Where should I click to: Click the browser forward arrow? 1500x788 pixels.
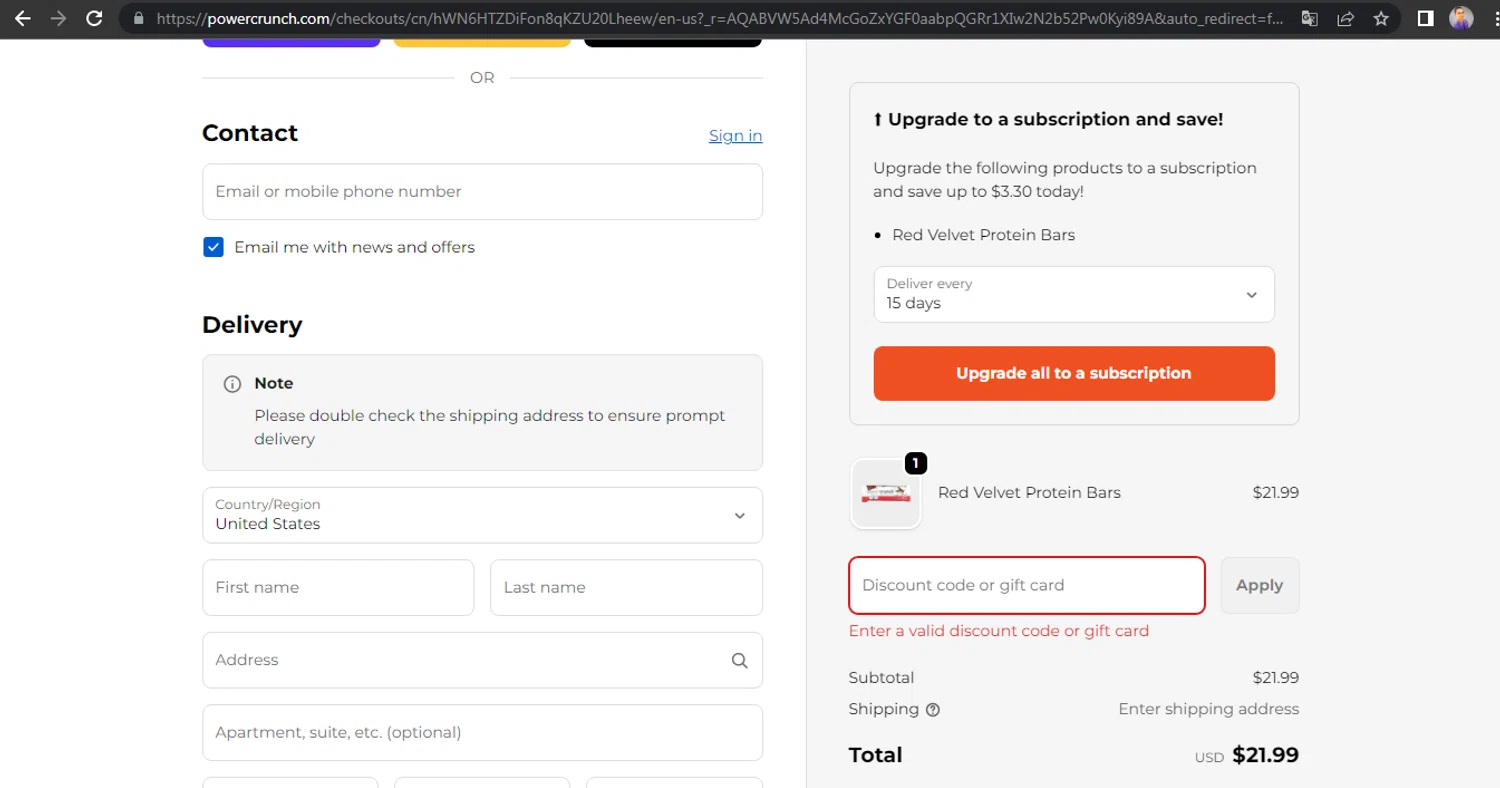(58, 18)
